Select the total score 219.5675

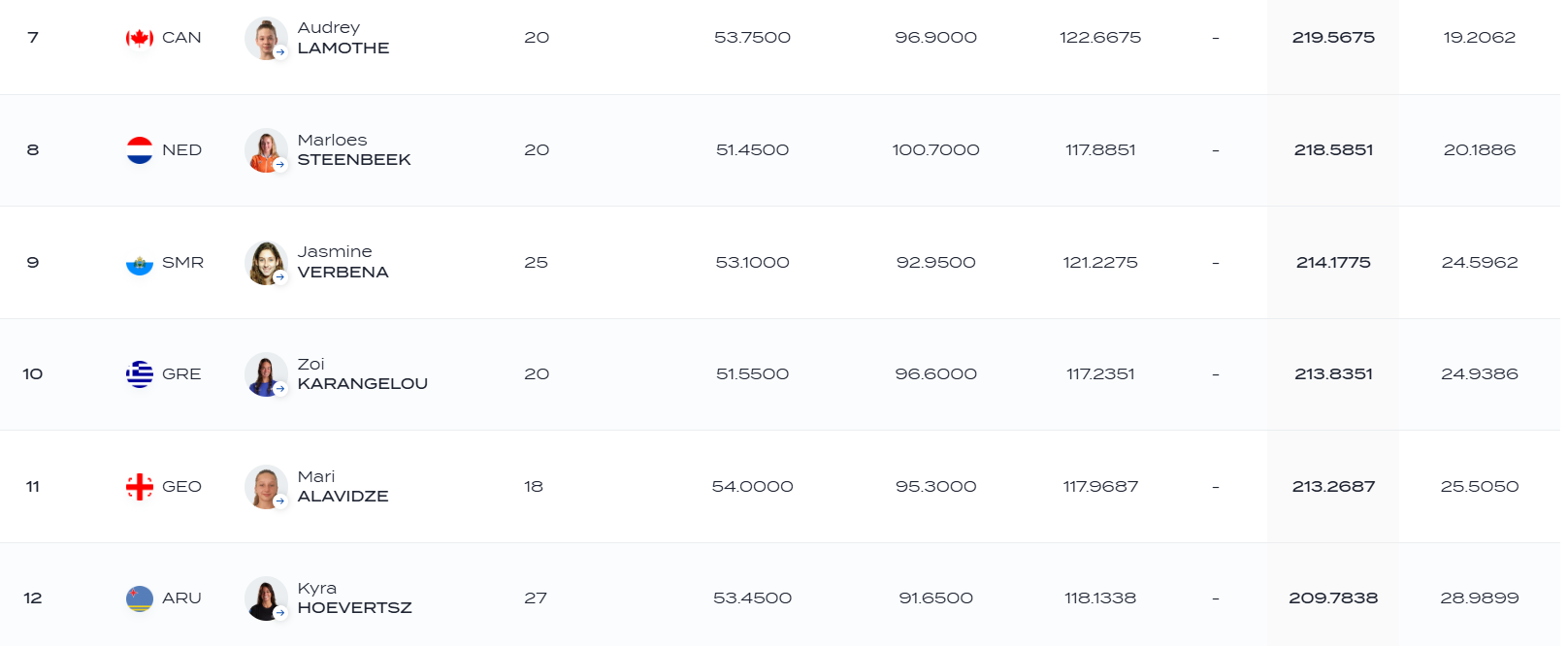point(1333,38)
